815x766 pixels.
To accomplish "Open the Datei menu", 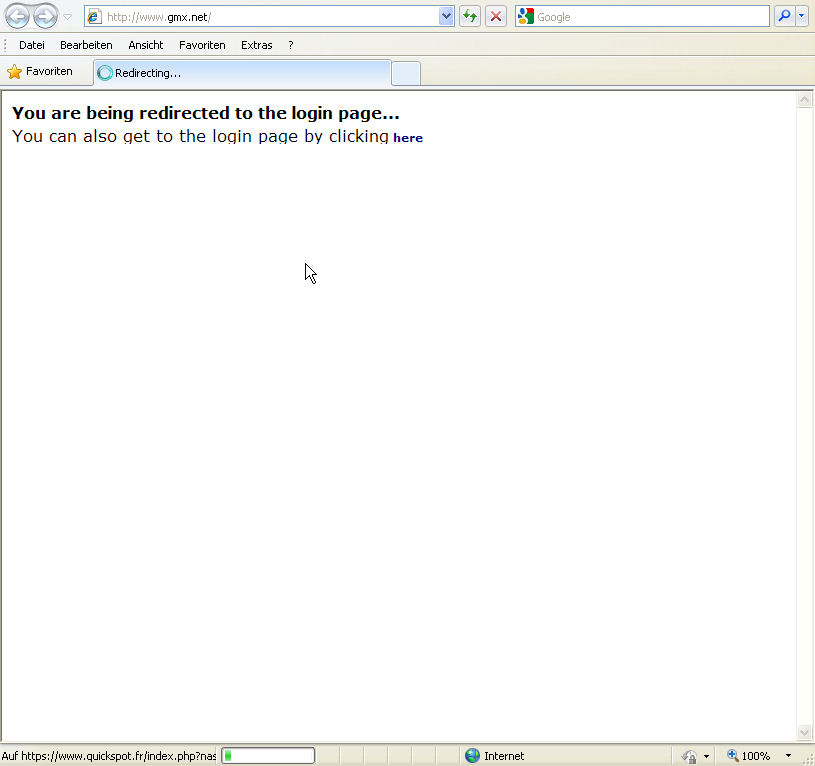I will [x=32, y=45].
